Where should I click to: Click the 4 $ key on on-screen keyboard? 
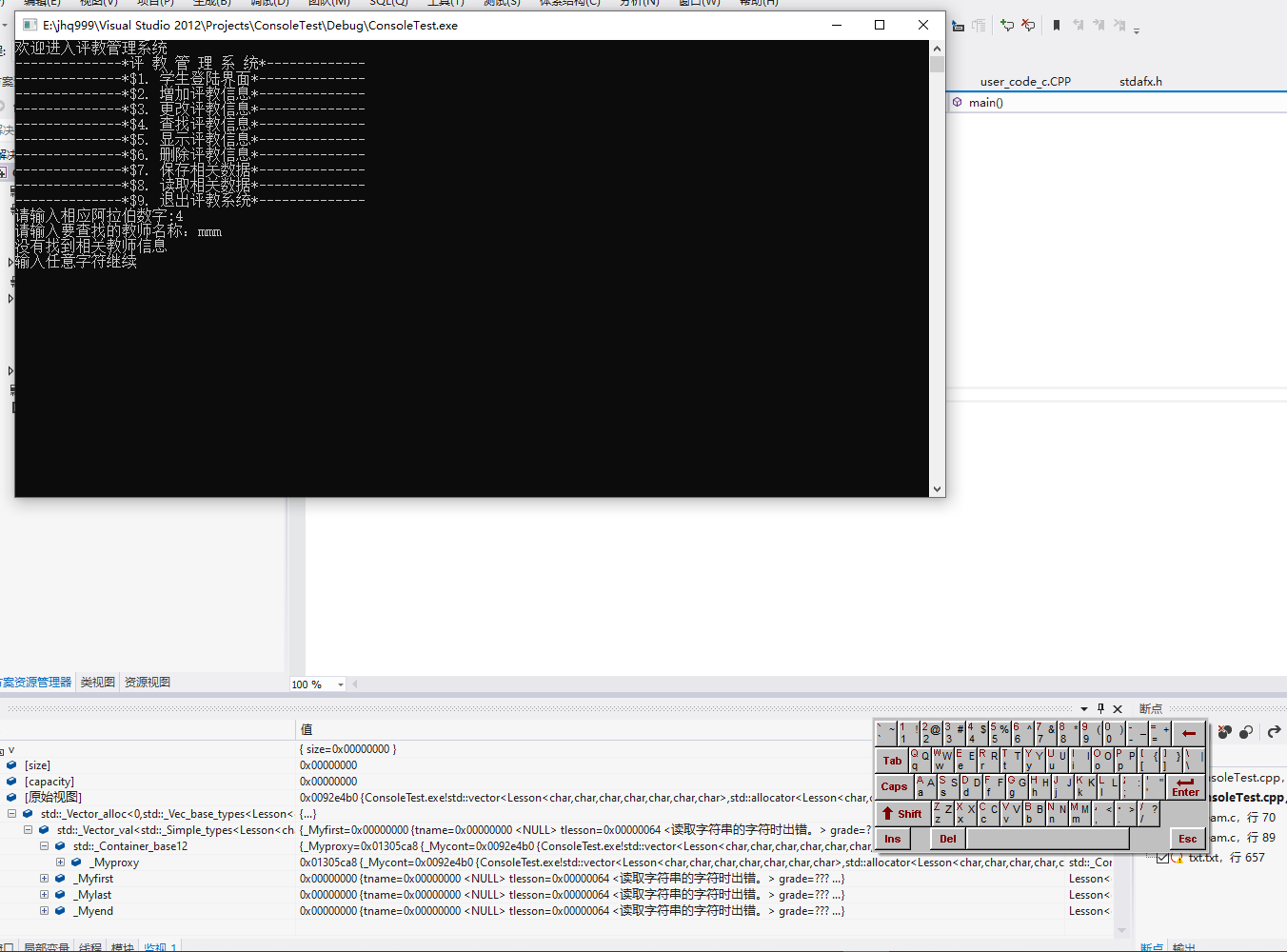point(977,733)
